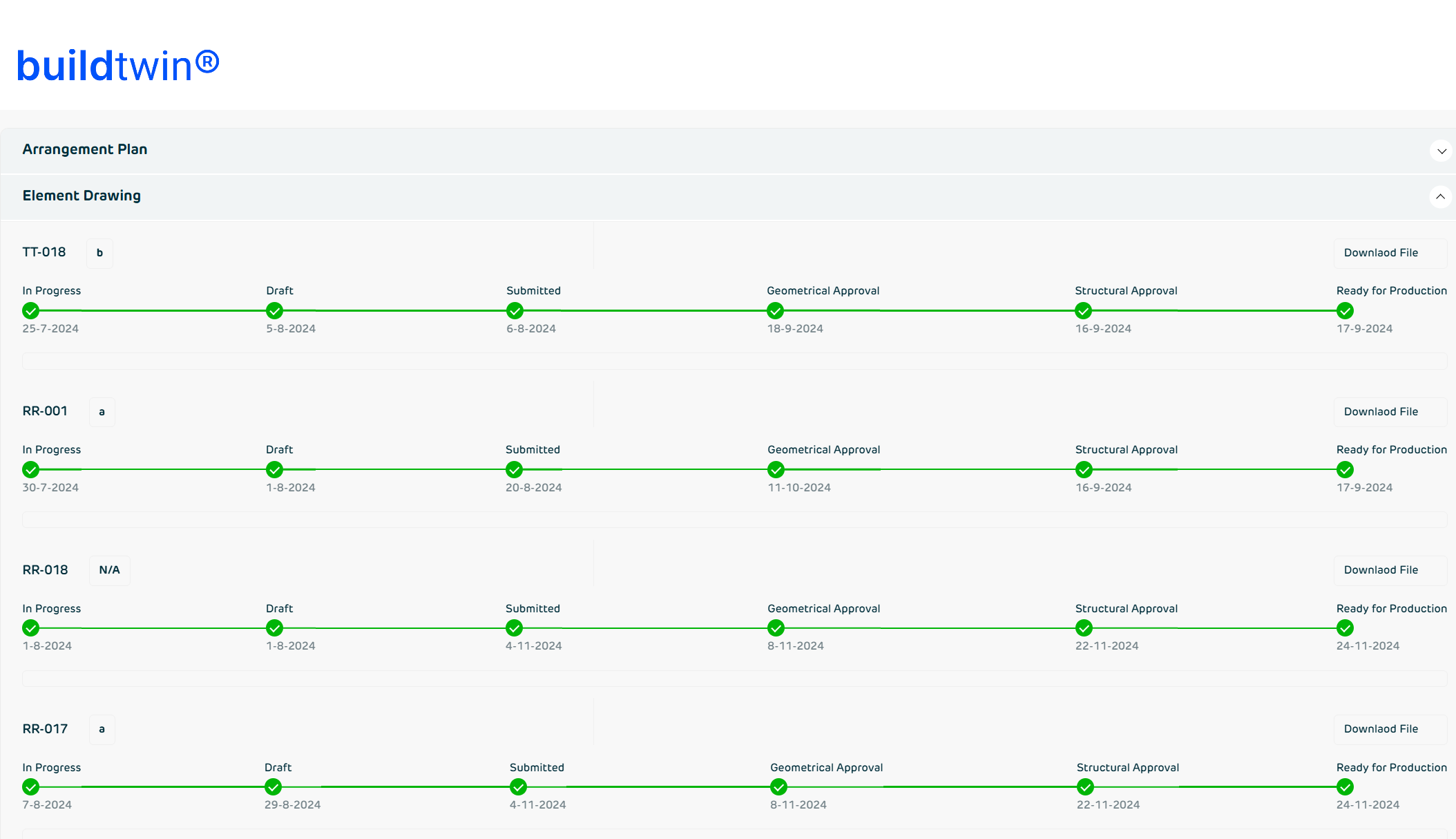Screen dimensions: 1456x839
Task: Collapse the Element Drawing section chevron
Action: click(1440, 197)
